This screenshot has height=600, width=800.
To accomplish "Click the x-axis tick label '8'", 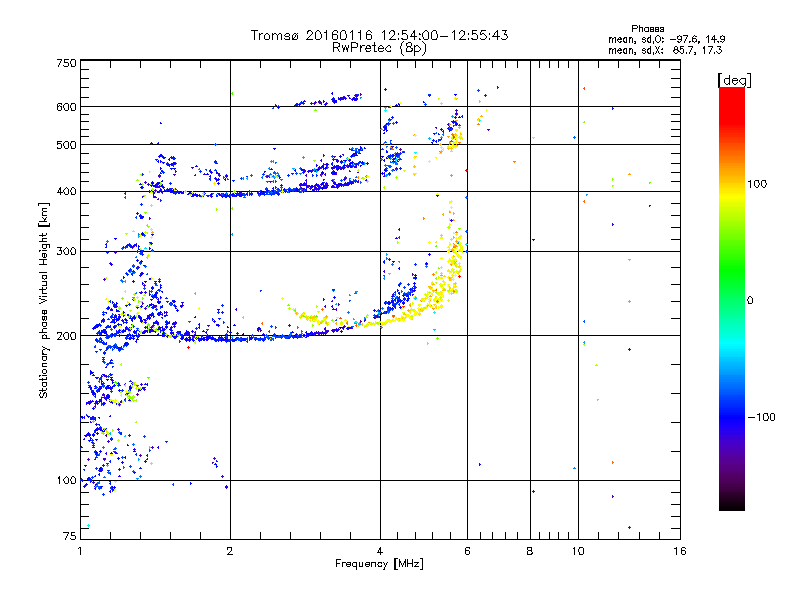I will click(530, 551).
